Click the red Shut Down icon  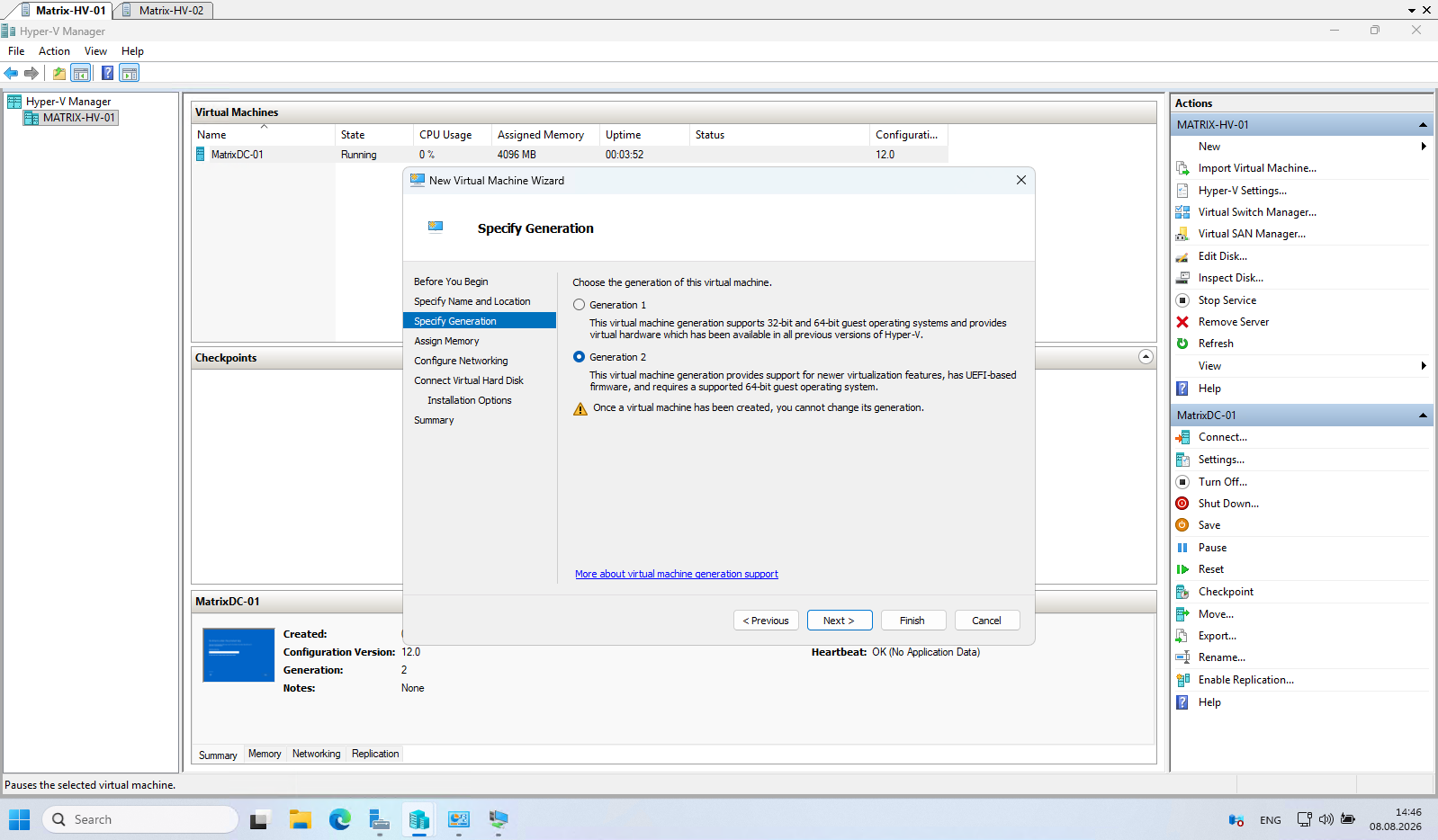[1182, 504]
